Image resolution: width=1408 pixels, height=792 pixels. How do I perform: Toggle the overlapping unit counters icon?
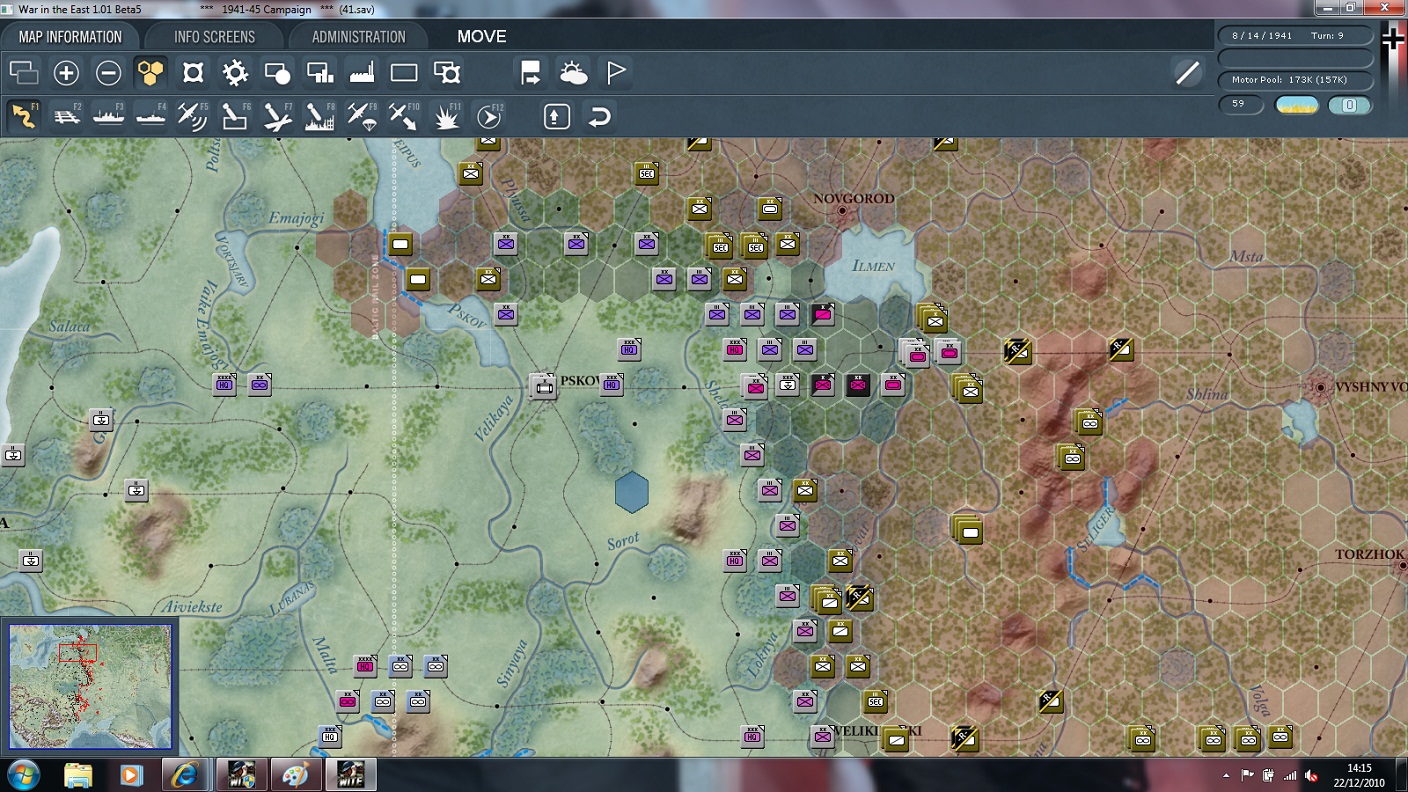point(24,73)
